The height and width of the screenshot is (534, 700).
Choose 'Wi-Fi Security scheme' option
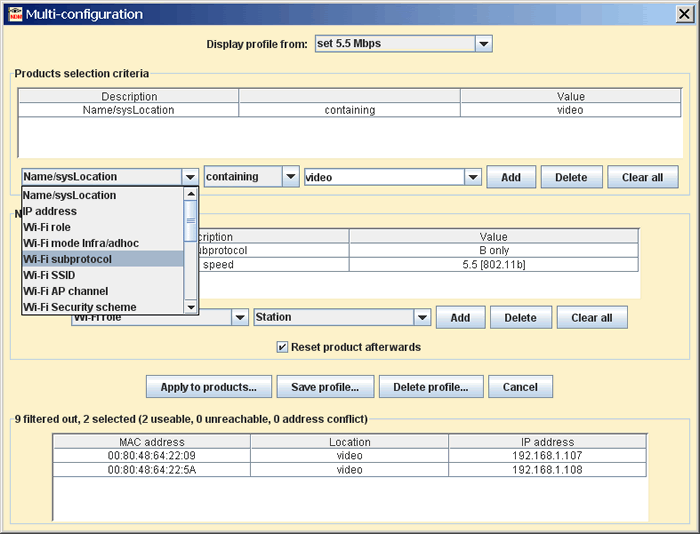(102, 307)
